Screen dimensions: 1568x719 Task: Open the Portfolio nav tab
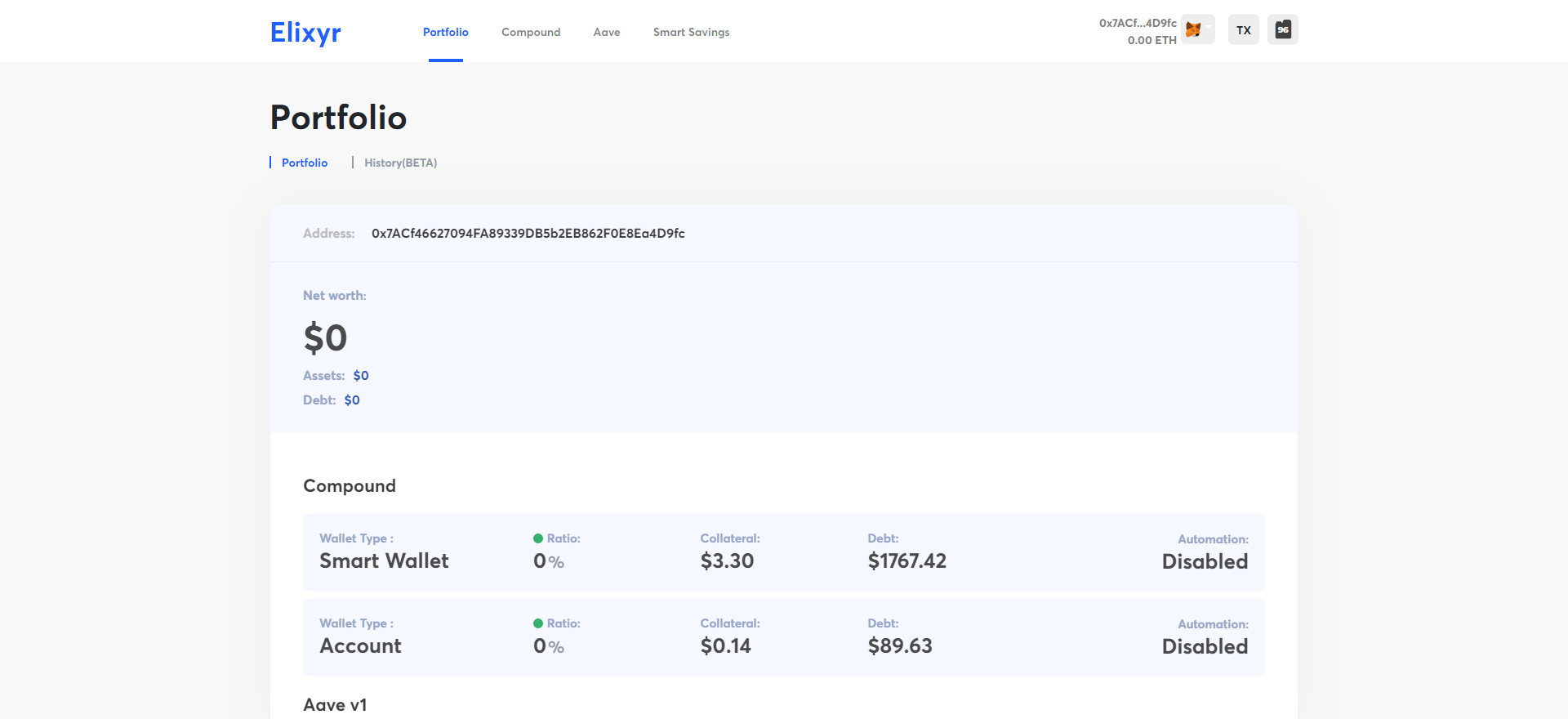(x=445, y=32)
